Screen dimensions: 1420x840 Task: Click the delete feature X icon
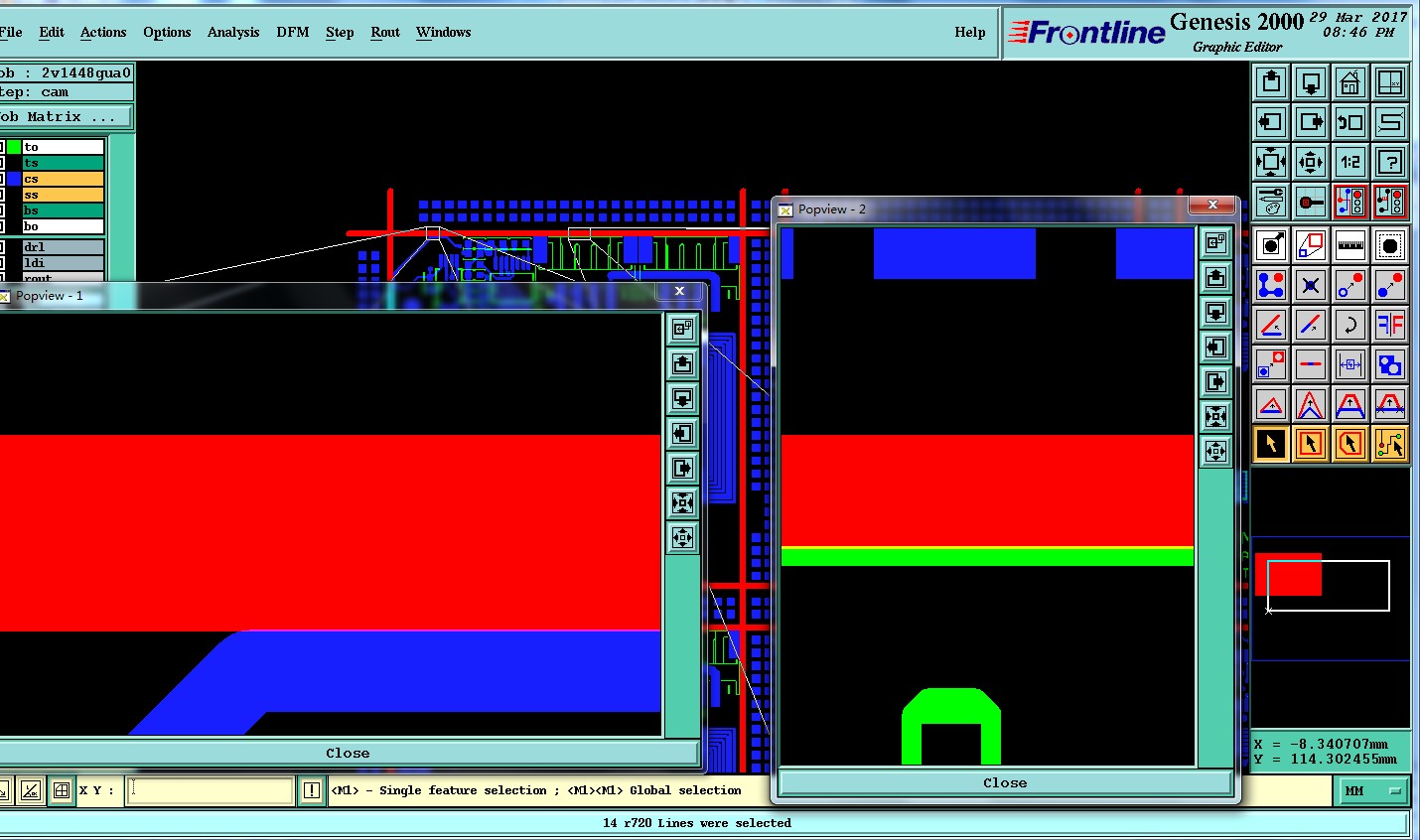tap(1311, 285)
